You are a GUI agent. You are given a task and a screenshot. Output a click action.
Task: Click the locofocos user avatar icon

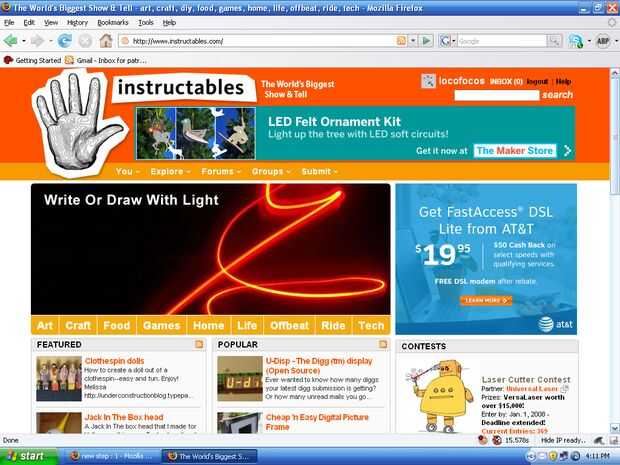(428, 81)
